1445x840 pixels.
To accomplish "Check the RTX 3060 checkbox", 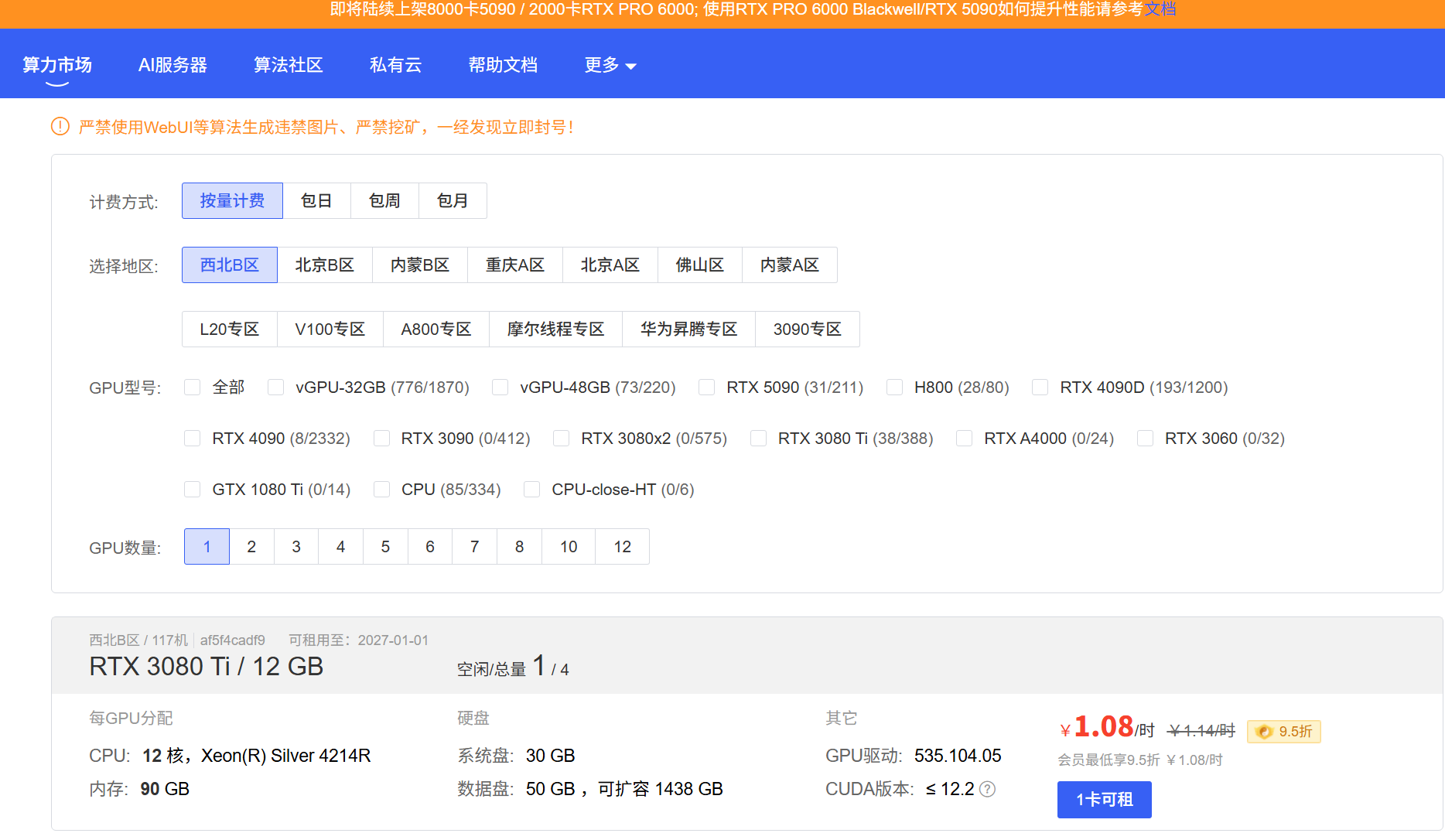I will [x=1145, y=439].
